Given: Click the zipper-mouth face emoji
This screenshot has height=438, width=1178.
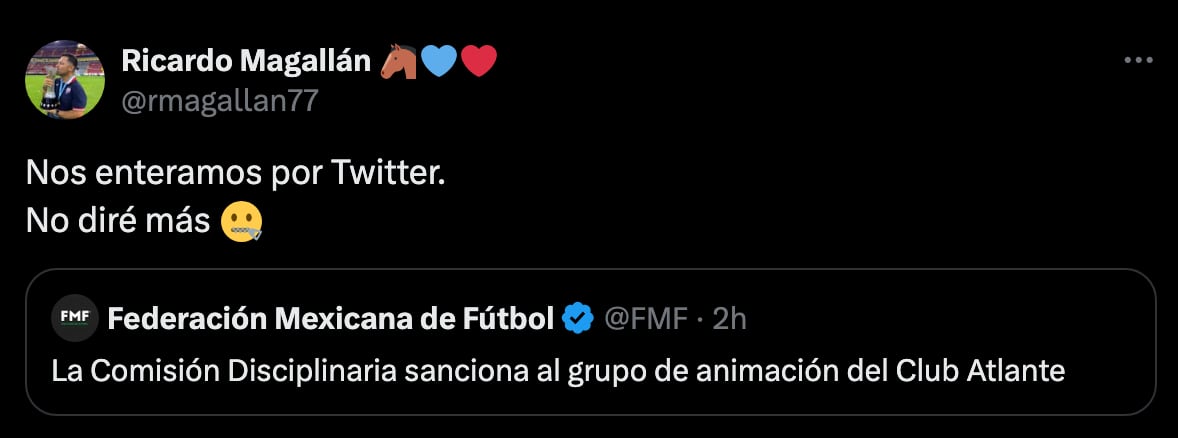Looking at the screenshot, I should (243, 220).
